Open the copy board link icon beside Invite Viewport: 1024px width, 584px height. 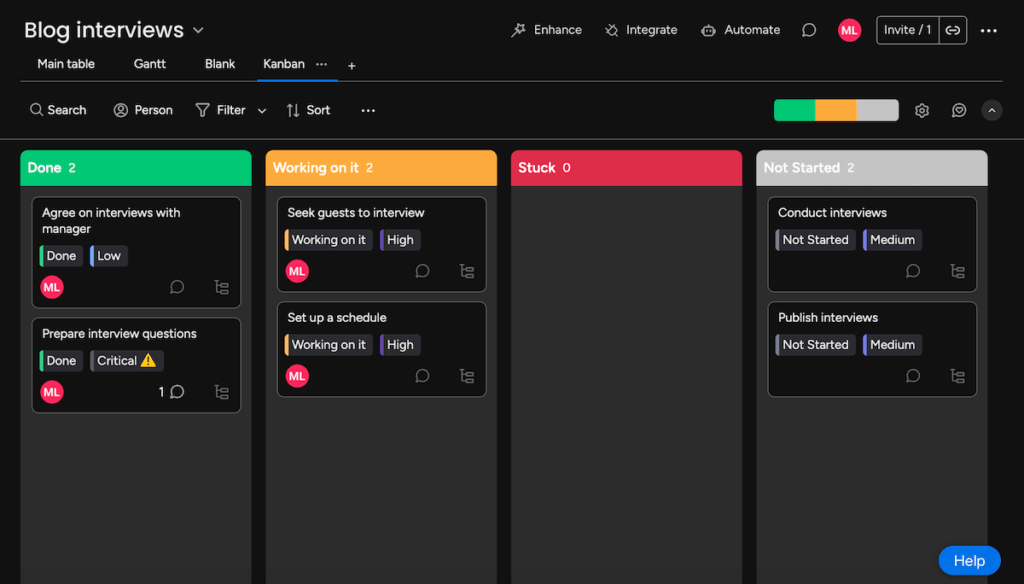pos(952,30)
